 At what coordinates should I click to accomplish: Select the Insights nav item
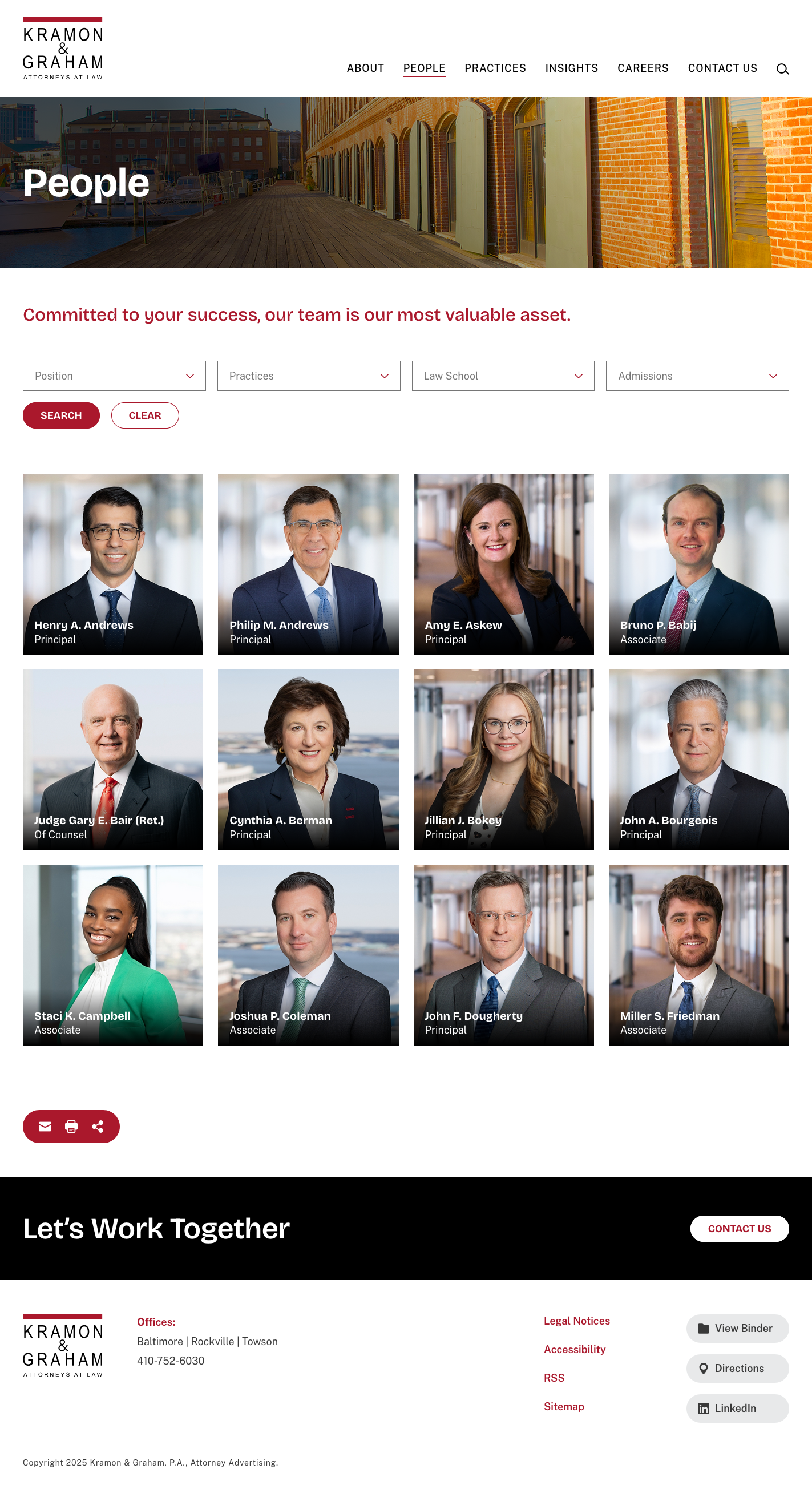pyautogui.click(x=571, y=68)
